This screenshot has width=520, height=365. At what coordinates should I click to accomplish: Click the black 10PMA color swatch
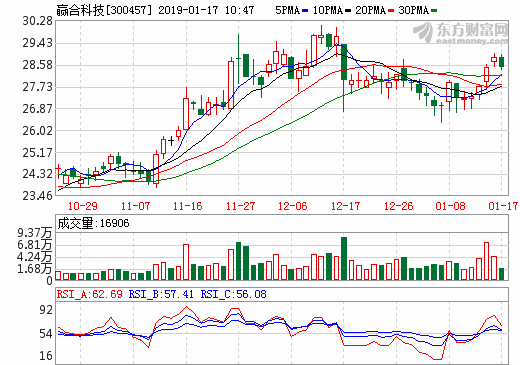click(x=348, y=11)
